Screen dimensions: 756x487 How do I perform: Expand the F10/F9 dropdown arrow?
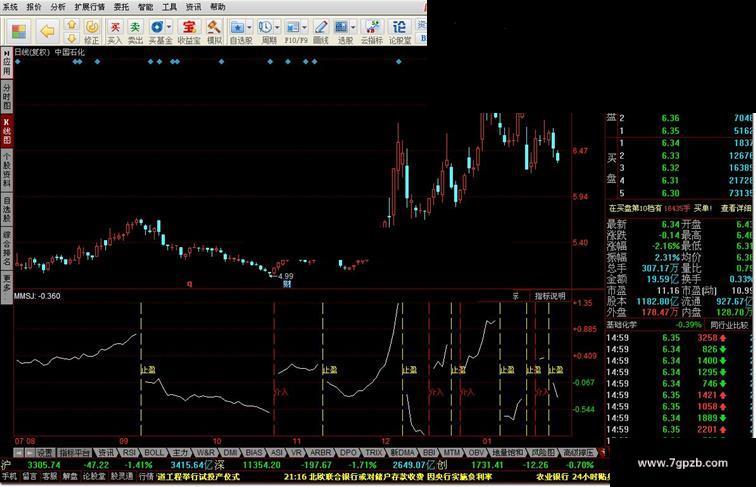(305, 27)
